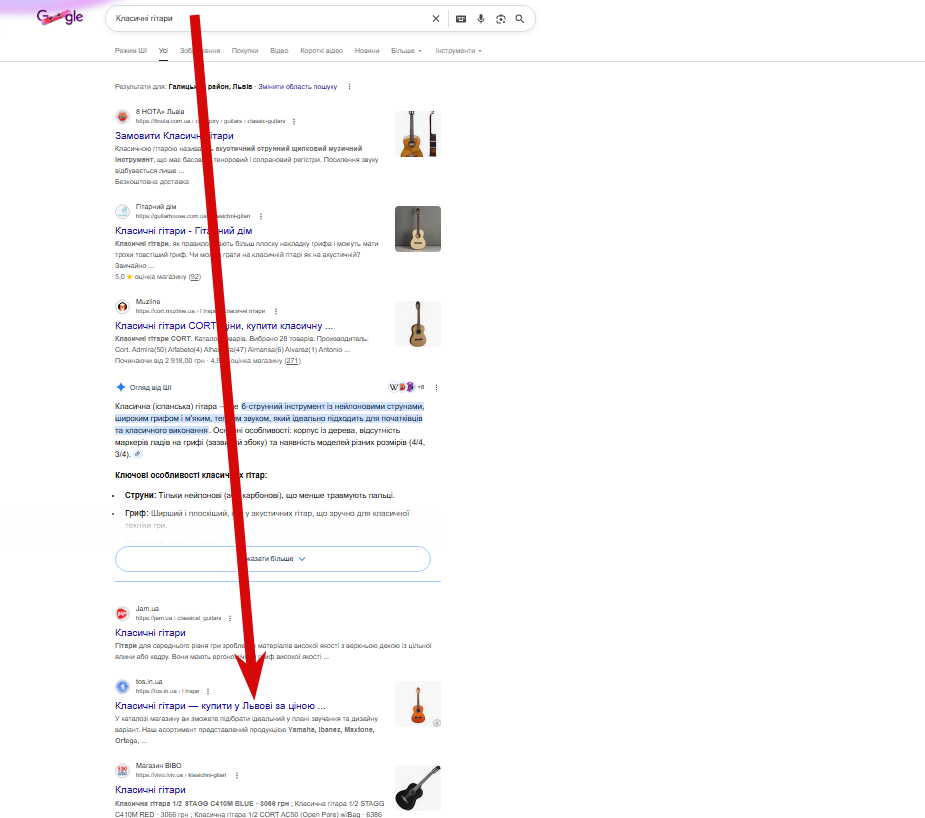Screen dimensions: 925x818
Task: Open three-dot menu of the AI overview
Action: tap(437, 387)
